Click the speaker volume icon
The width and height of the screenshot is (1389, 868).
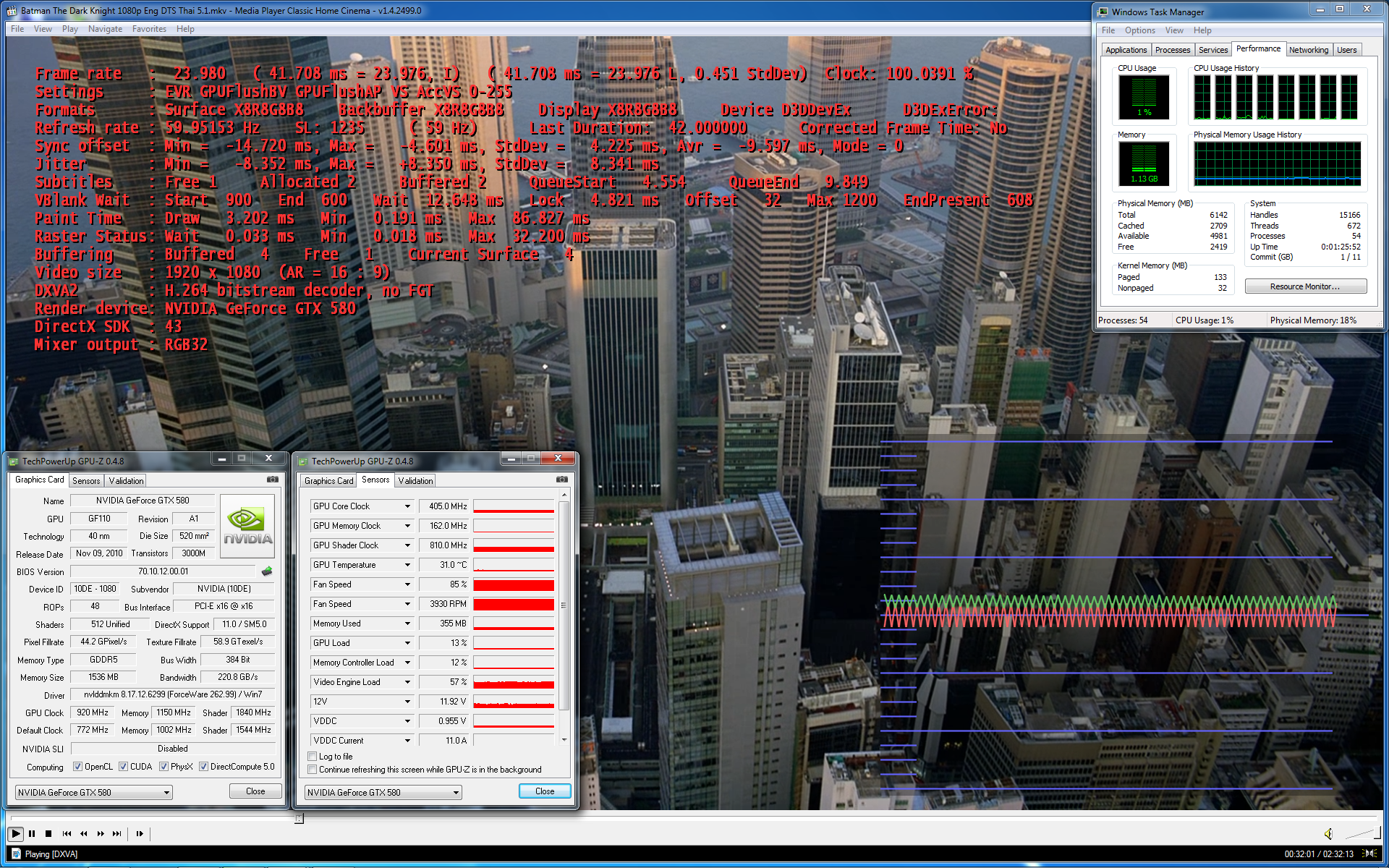click(1328, 834)
